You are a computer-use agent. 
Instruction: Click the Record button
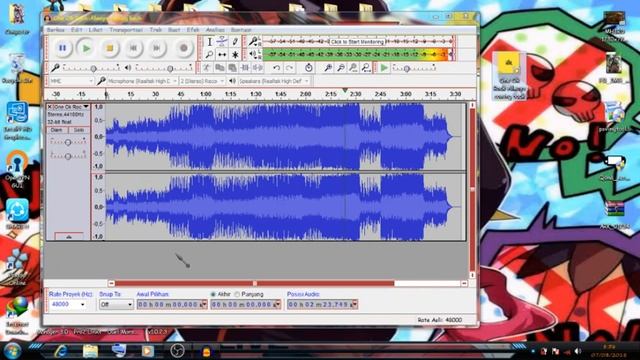pos(184,48)
